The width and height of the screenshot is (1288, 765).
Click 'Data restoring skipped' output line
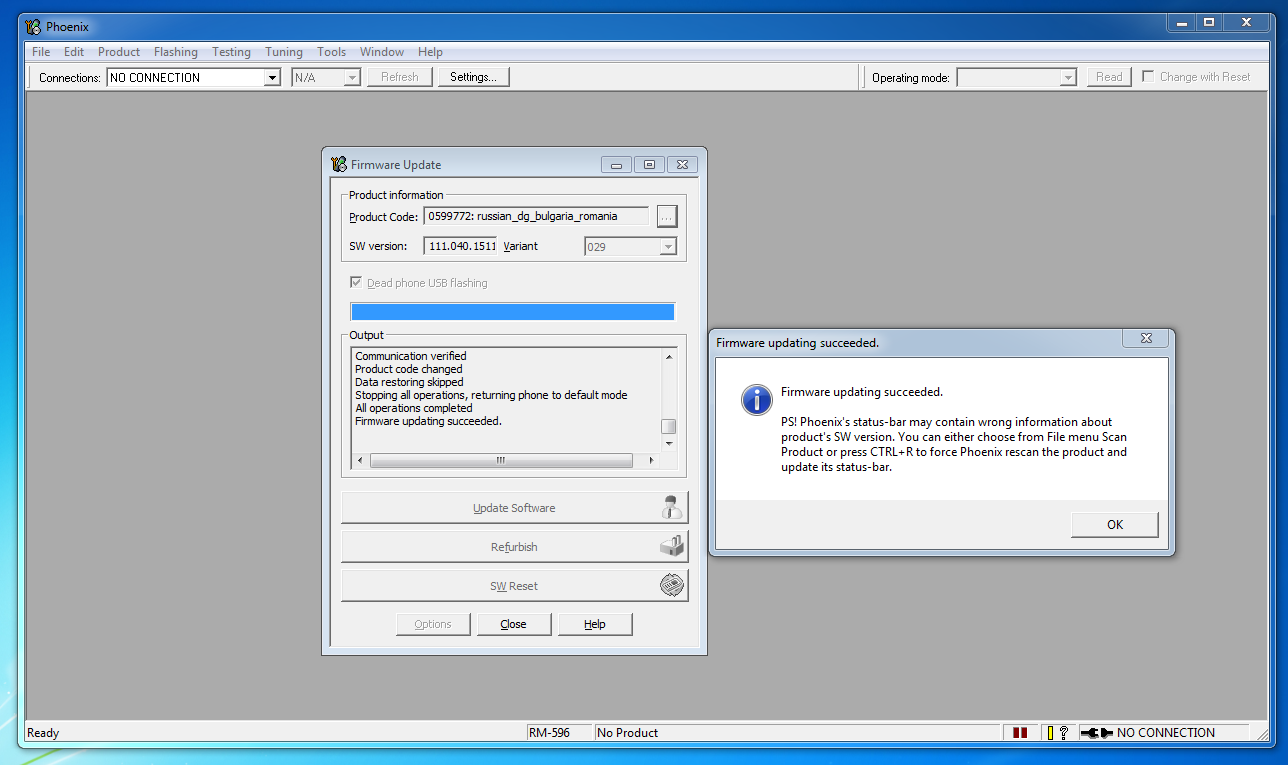410,382
